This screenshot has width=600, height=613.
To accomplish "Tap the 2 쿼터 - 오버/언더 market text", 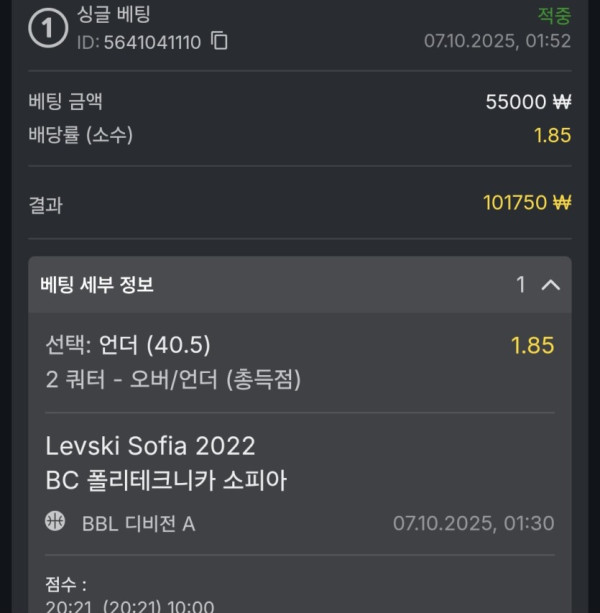I will 173,379.
